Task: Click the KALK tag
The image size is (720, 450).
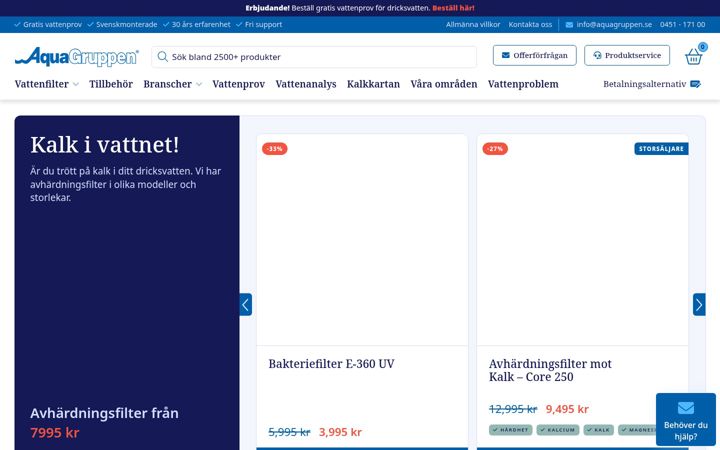Action: pyautogui.click(x=598, y=430)
